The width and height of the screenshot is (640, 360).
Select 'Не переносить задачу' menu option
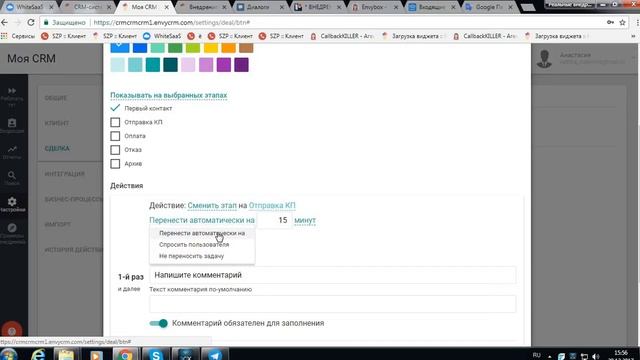[202, 256]
